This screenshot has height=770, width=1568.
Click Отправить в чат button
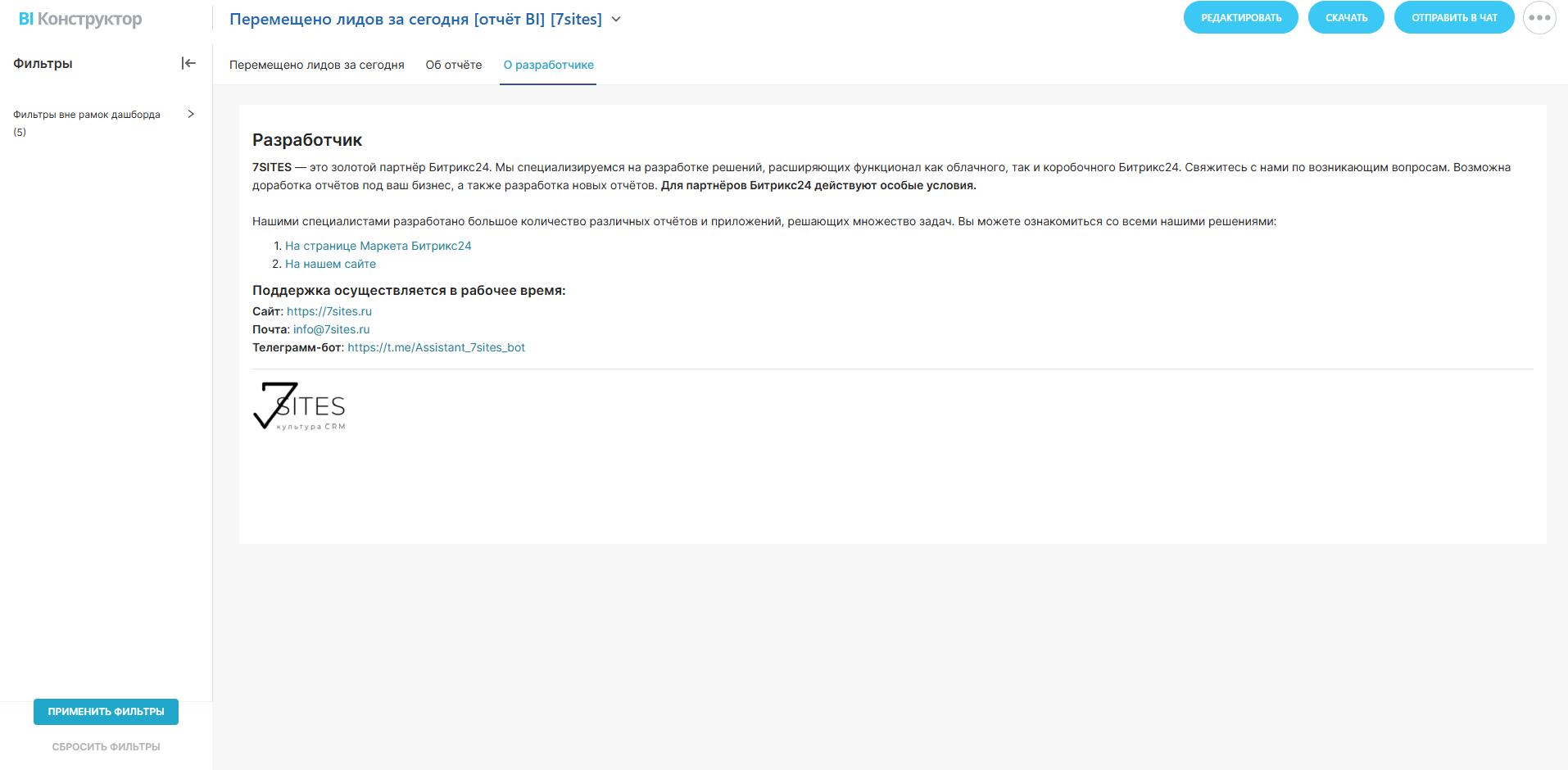click(1454, 18)
